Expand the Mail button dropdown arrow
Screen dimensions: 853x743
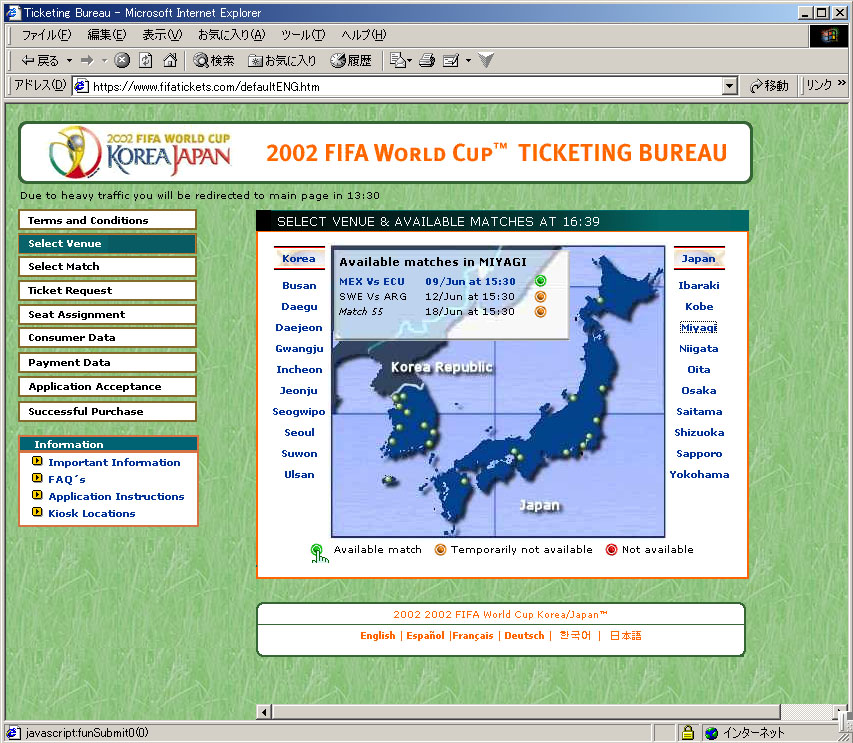tap(410, 60)
